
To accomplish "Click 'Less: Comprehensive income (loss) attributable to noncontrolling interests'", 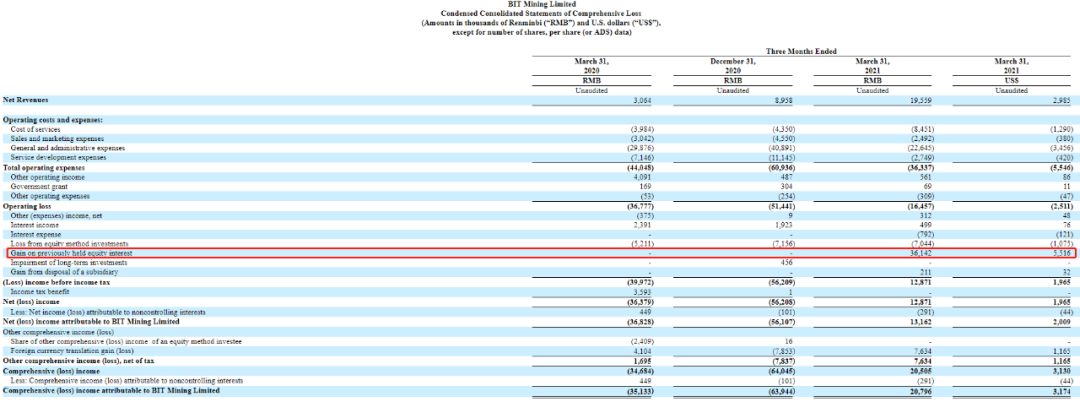I will click(126, 381).
